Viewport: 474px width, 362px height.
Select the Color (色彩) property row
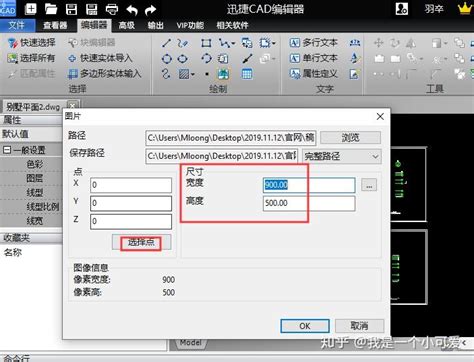tap(31, 164)
